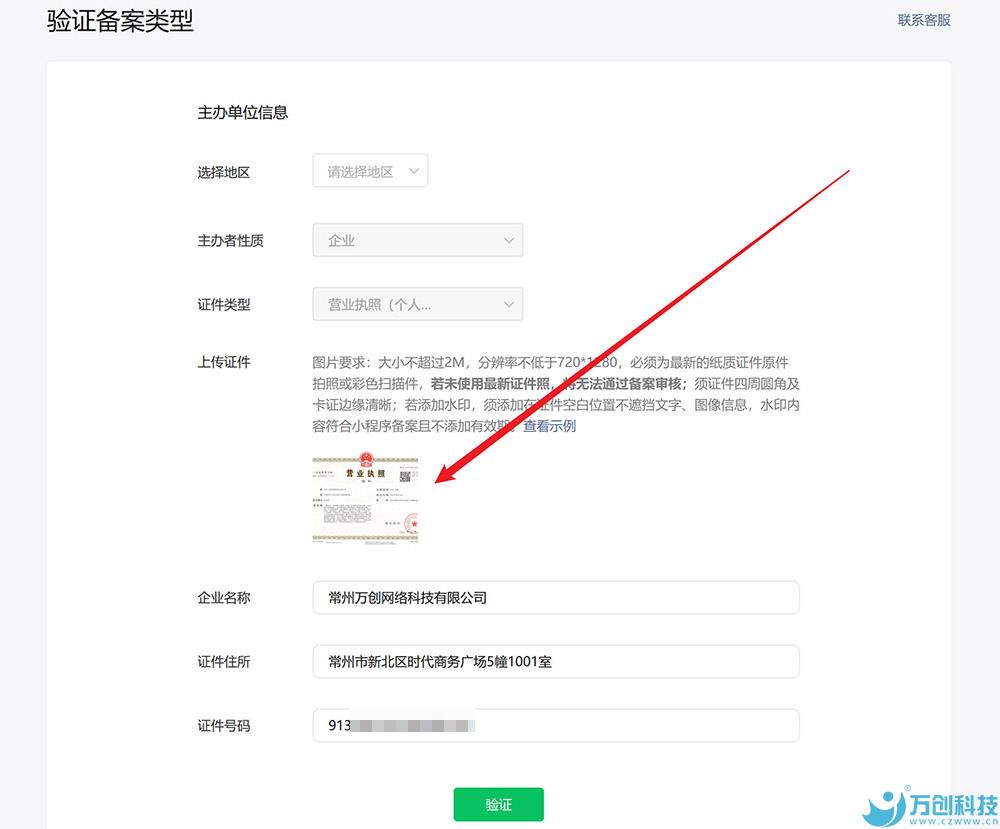Click the 验证备案类型 page title
Viewport: 1000px width, 829px height.
pyautogui.click(x=120, y=21)
